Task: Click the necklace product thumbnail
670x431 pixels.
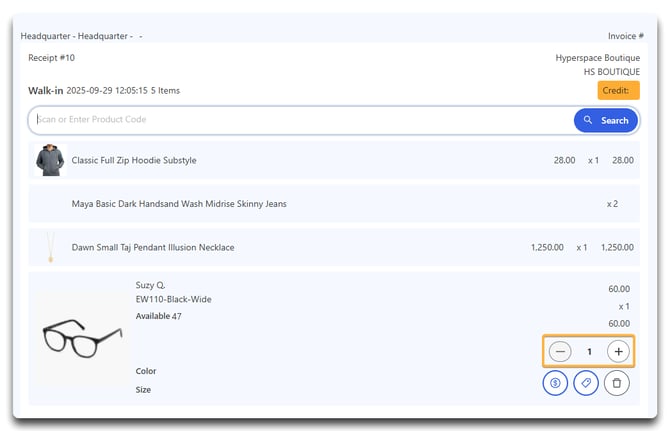Action: [49, 247]
